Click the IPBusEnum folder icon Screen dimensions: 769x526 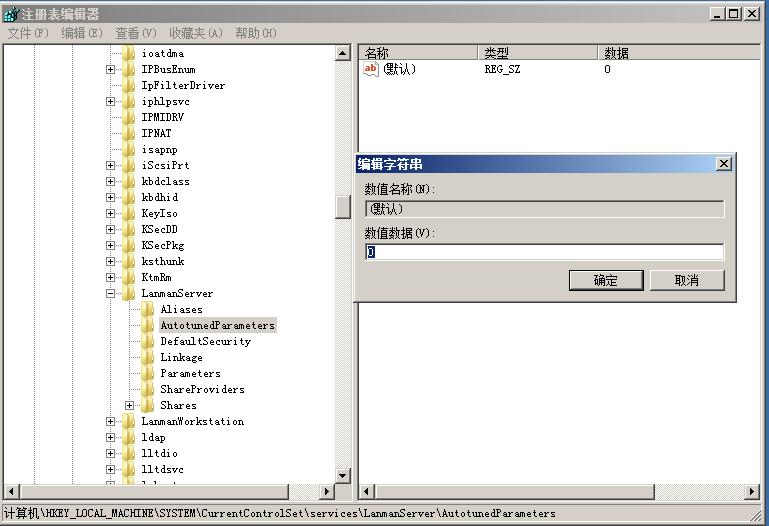tap(128, 69)
